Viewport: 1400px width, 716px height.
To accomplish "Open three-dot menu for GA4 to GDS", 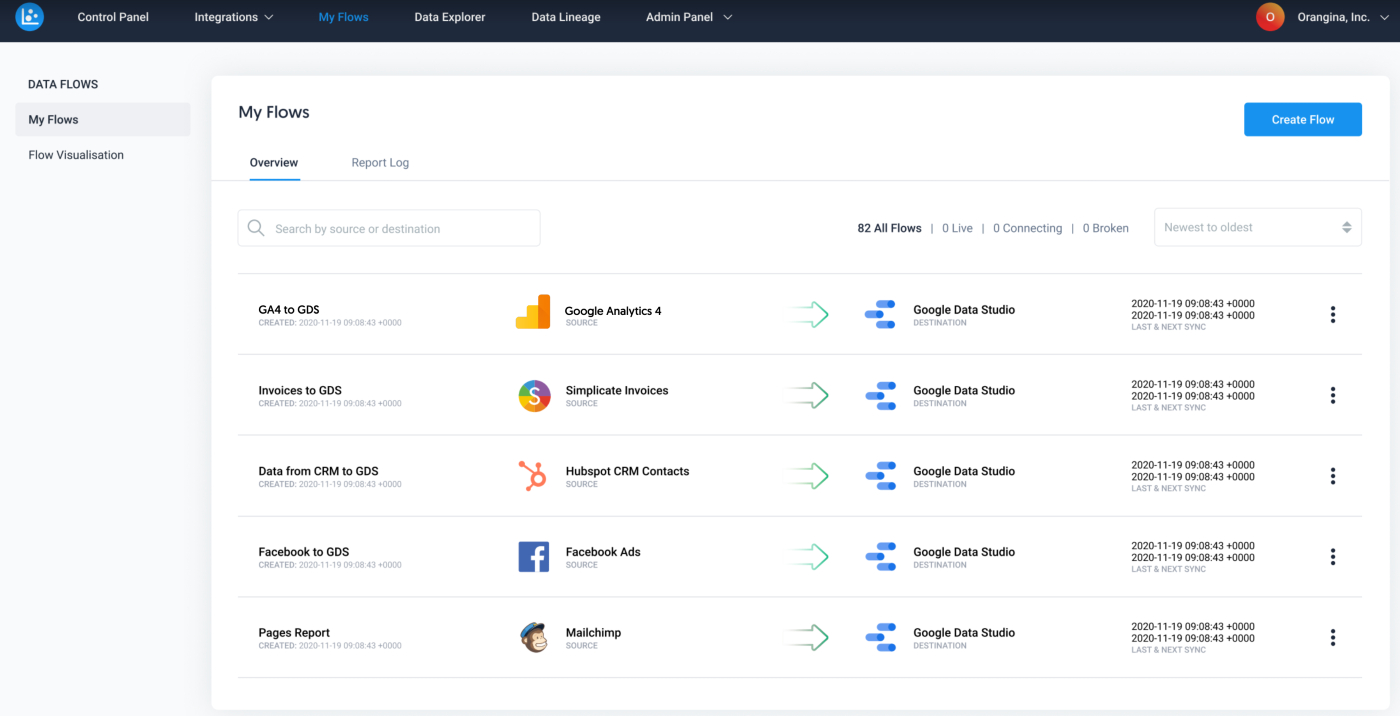I will [x=1332, y=315].
